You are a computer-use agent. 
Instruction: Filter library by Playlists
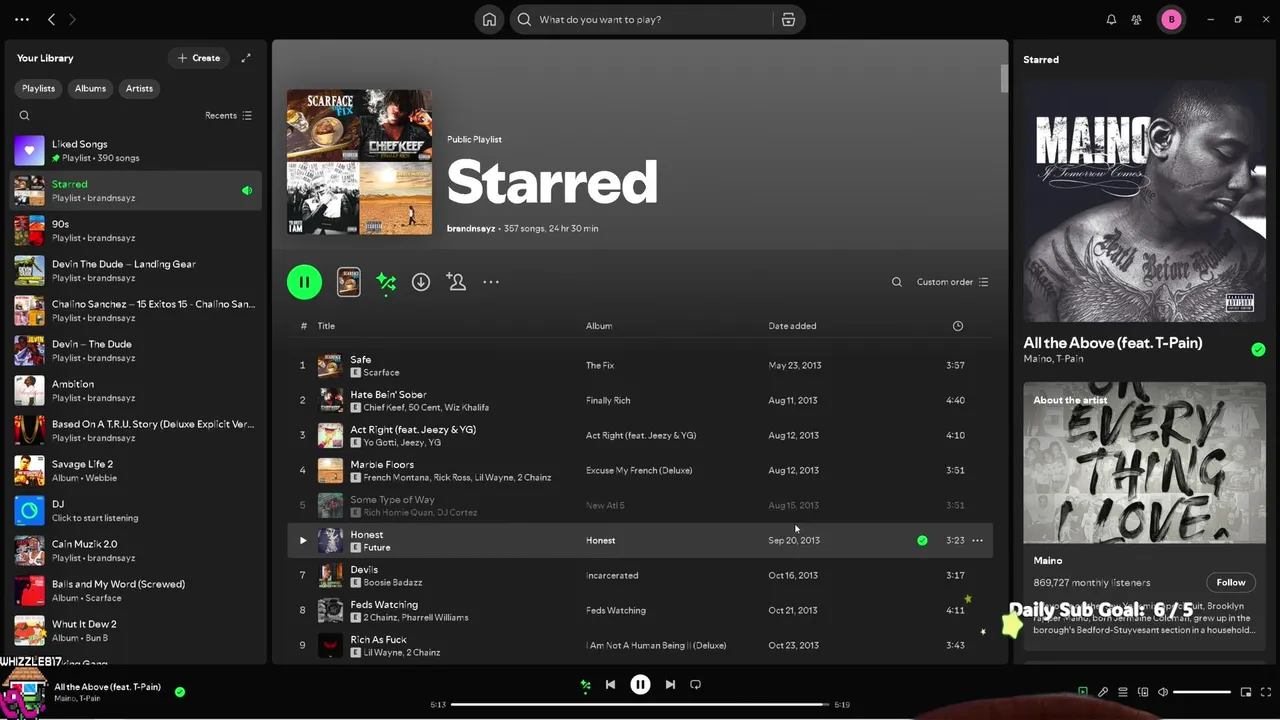click(x=38, y=88)
